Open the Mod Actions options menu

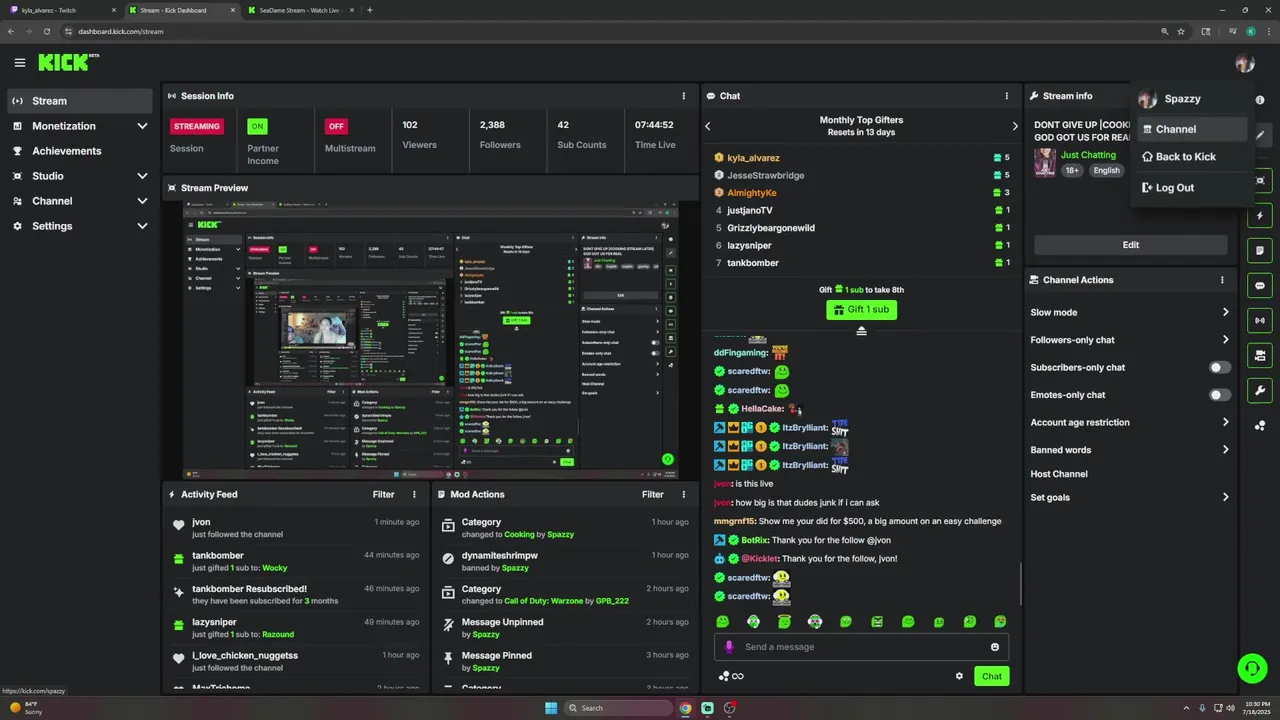684,494
